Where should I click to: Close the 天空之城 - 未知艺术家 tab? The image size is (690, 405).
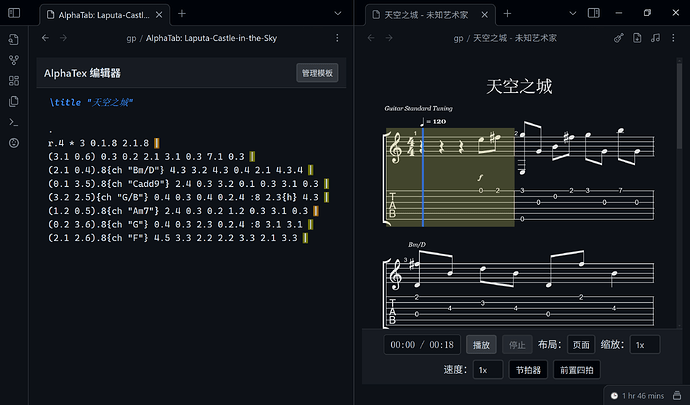pyautogui.click(x=484, y=15)
